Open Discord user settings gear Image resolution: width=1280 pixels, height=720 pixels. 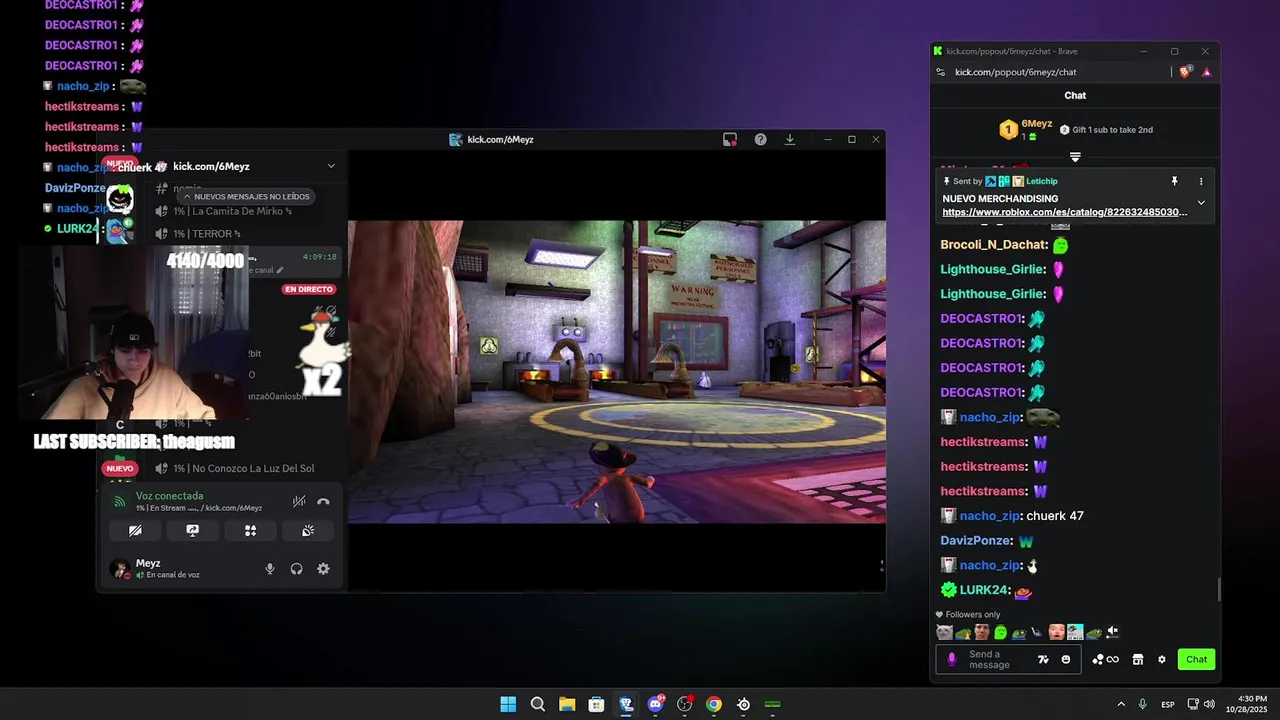[323, 568]
